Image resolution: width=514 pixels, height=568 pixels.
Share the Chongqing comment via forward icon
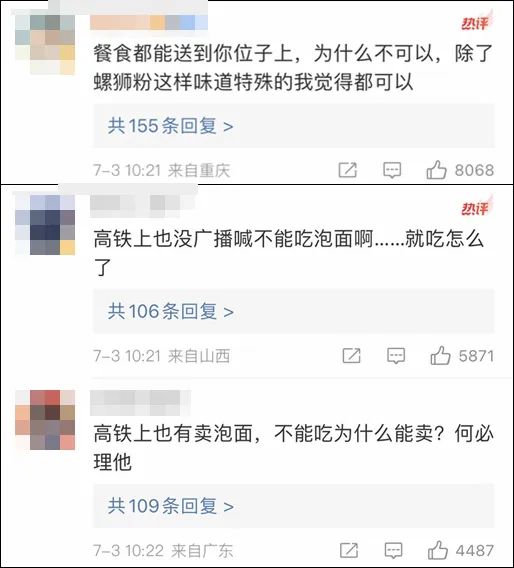[348, 170]
